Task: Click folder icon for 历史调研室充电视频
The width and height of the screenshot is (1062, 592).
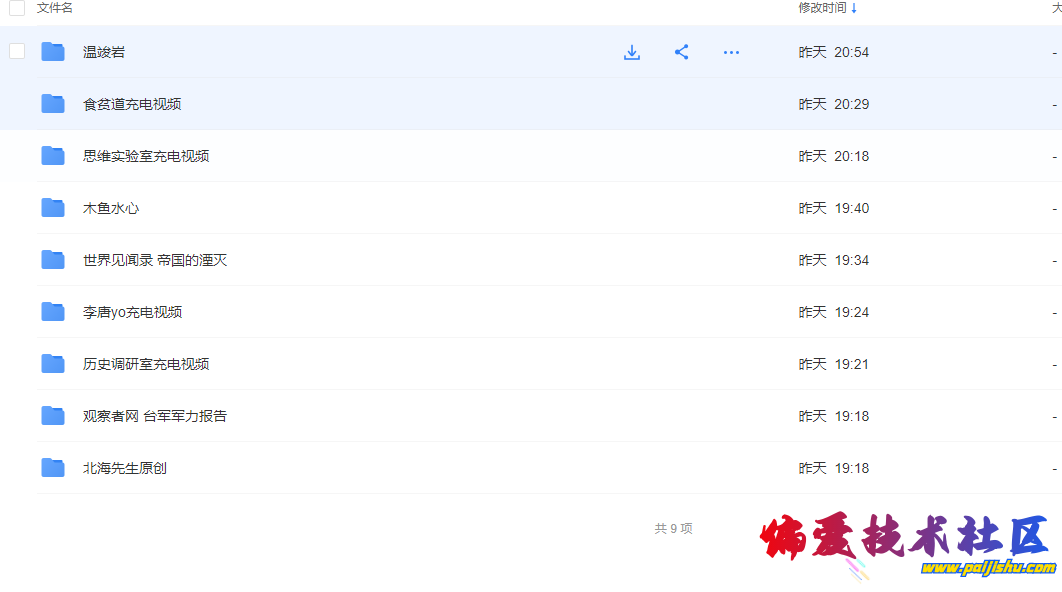Action: pos(53,364)
